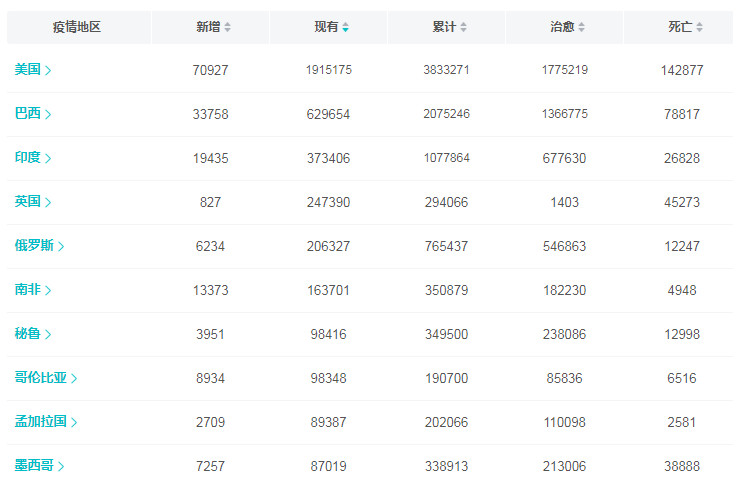Click the 疫情地区 column header
The image size is (733, 486).
pos(77,27)
